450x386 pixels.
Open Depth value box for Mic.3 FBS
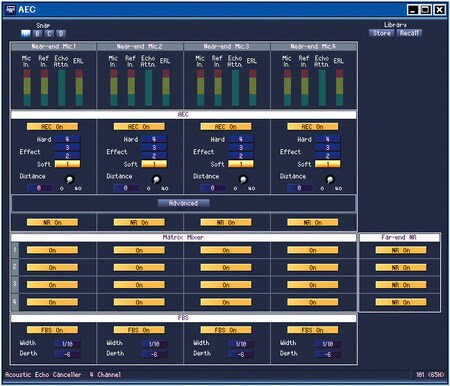click(x=241, y=354)
